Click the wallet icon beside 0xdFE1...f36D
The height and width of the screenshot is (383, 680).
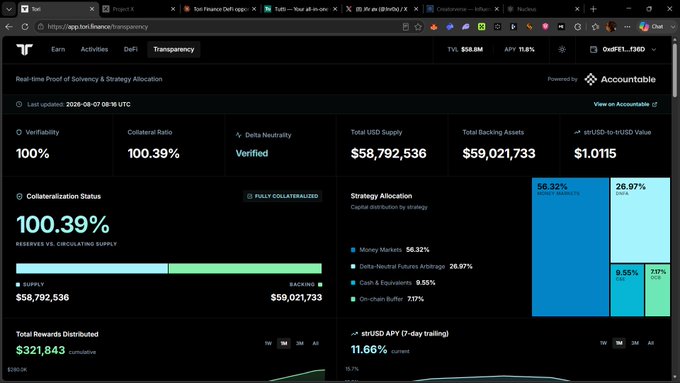593,49
